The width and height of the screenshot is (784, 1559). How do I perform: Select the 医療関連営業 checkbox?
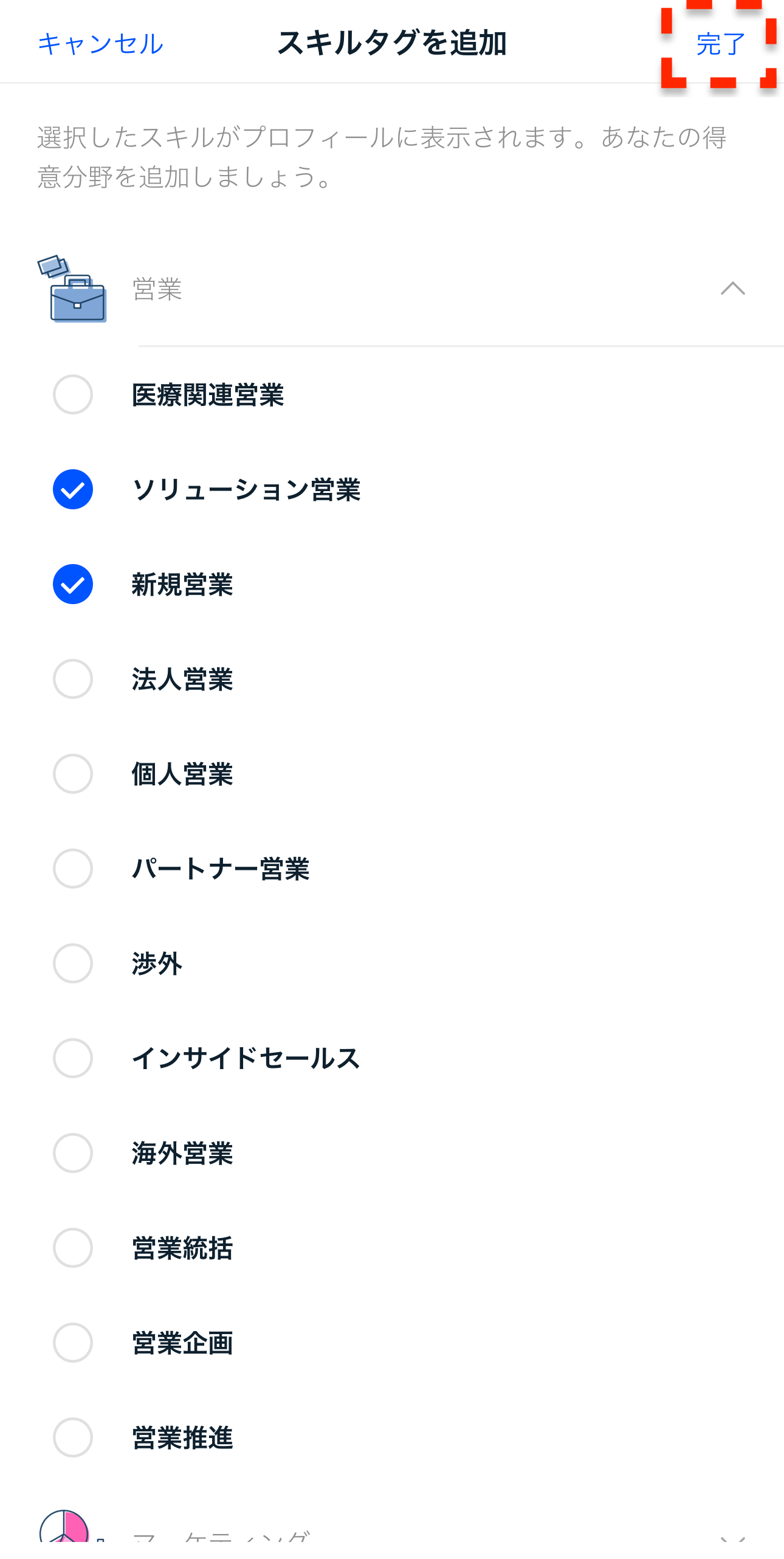click(73, 394)
